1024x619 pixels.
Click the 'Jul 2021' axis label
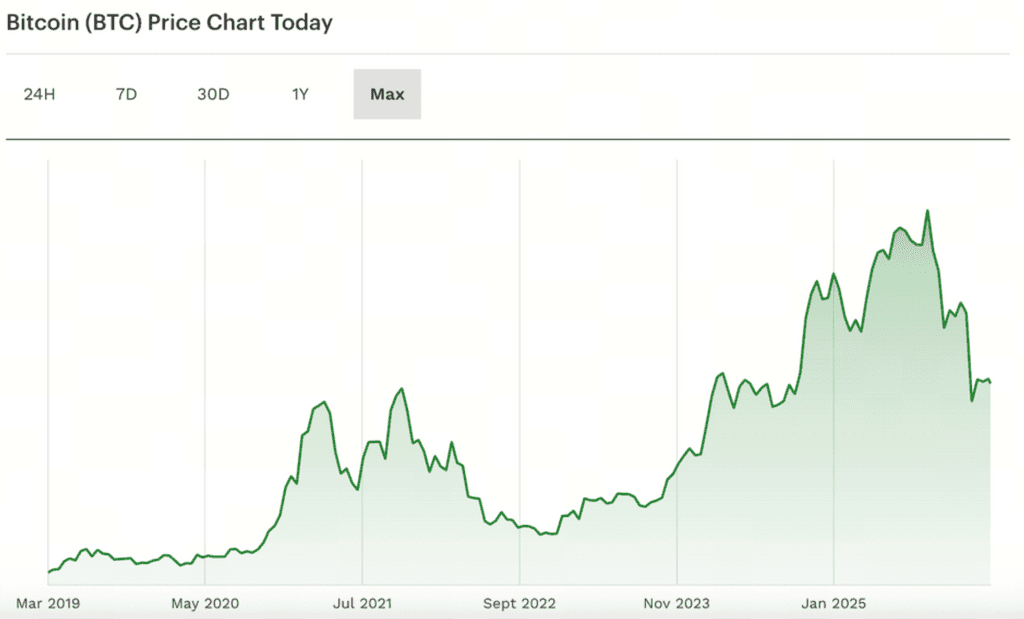362,603
